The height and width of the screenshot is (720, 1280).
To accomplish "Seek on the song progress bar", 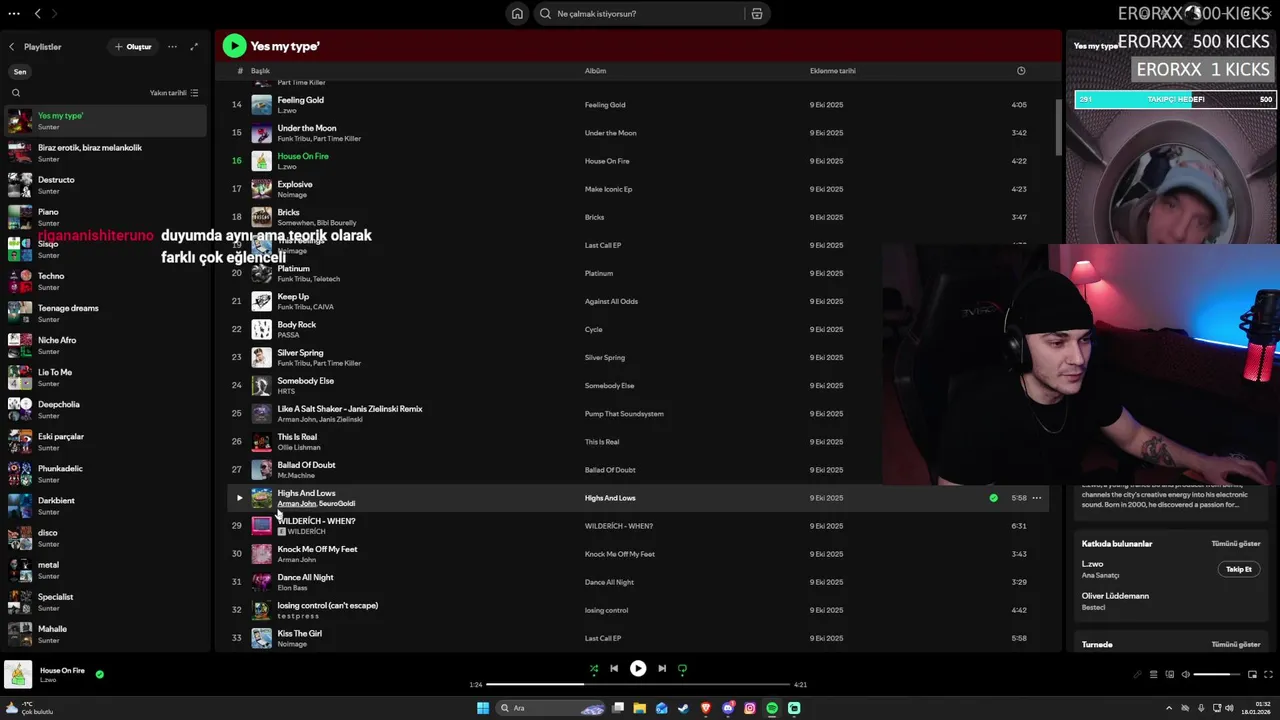I will (638, 685).
